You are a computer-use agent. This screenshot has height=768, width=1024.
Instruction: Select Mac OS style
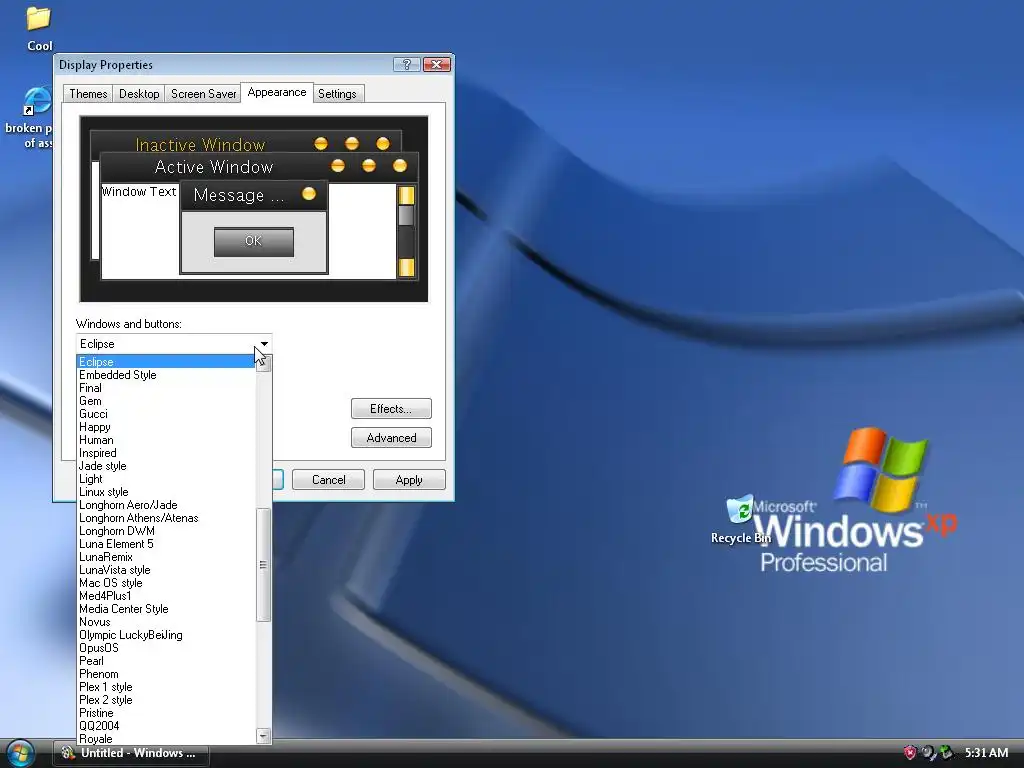pyautogui.click(x=165, y=583)
